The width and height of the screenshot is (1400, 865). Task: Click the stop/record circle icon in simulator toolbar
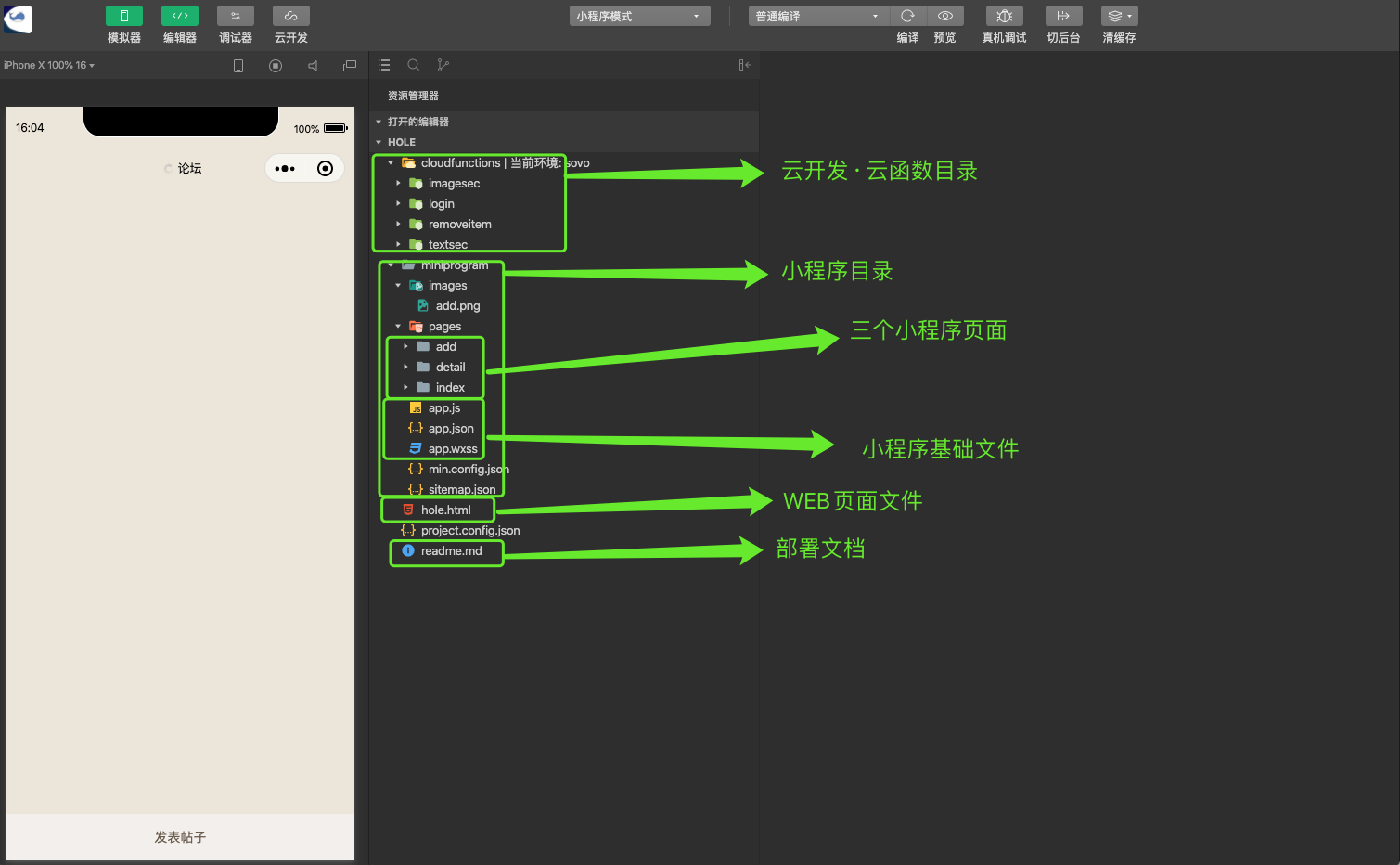[276, 66]
